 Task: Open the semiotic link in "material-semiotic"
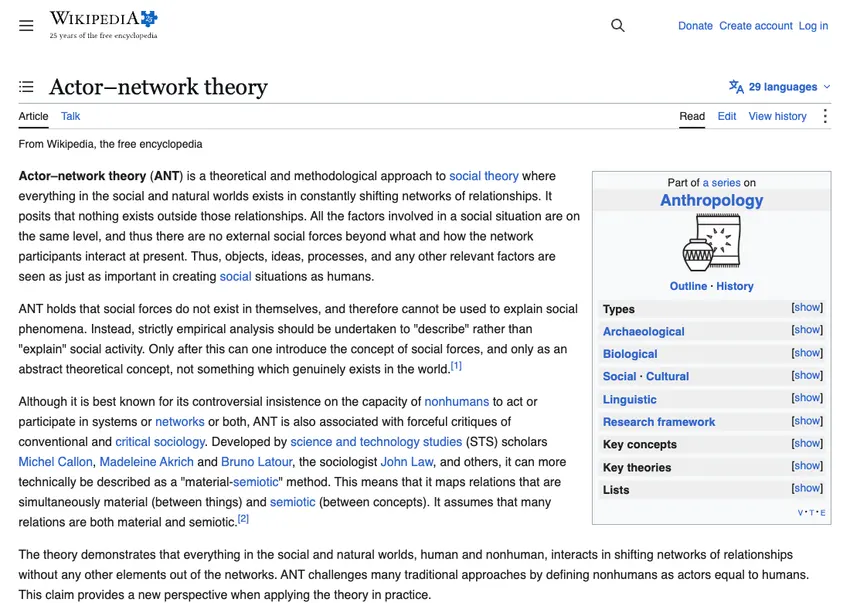tap(255, 482)
